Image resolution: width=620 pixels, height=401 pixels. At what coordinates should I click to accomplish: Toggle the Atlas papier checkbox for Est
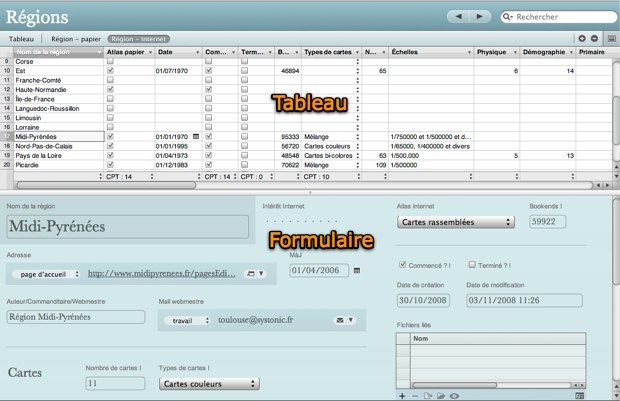[110, 70]
